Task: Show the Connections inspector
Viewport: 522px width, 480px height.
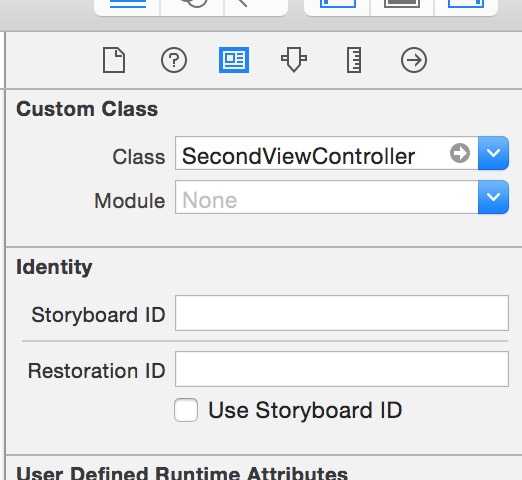Action: click(x=414, y=60)
